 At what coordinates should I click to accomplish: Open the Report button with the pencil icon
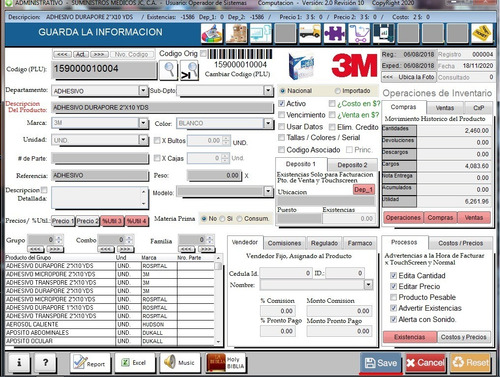click(89, 362)
